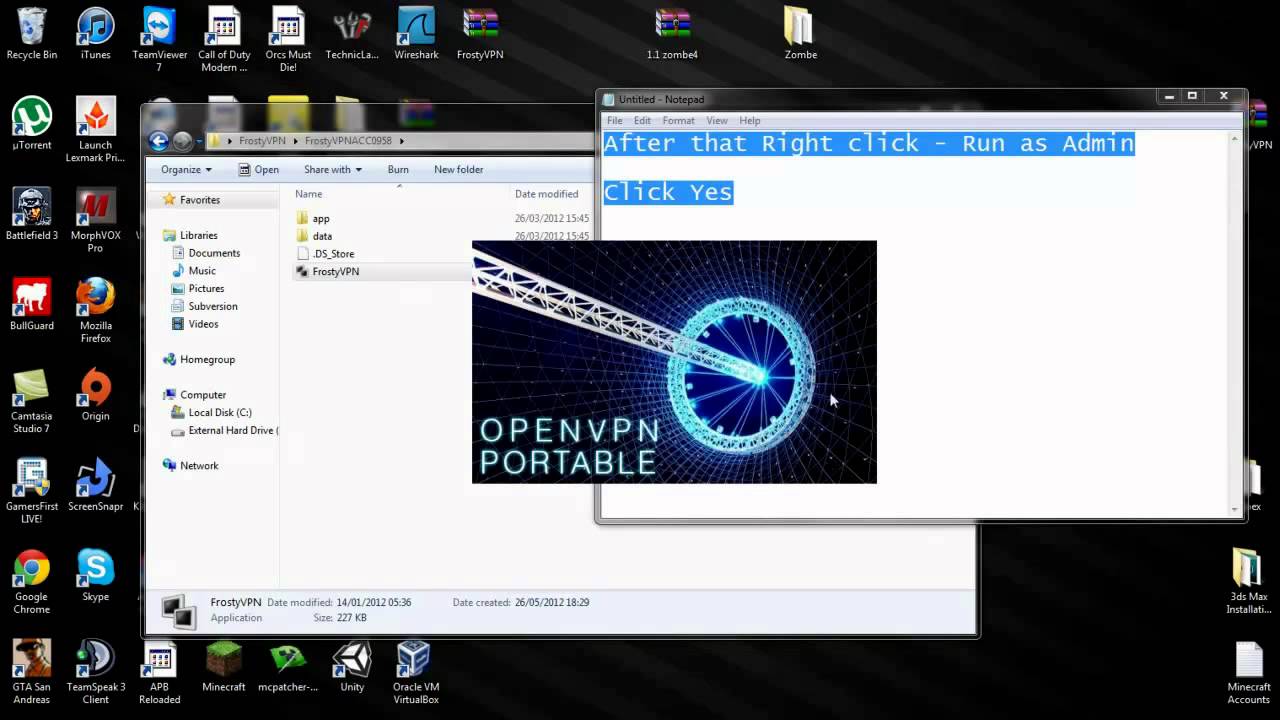Select the Launch Lexmark desktop shortcut
The height and width of the screenshot is (720, 1280).
(x=96, y=130)
